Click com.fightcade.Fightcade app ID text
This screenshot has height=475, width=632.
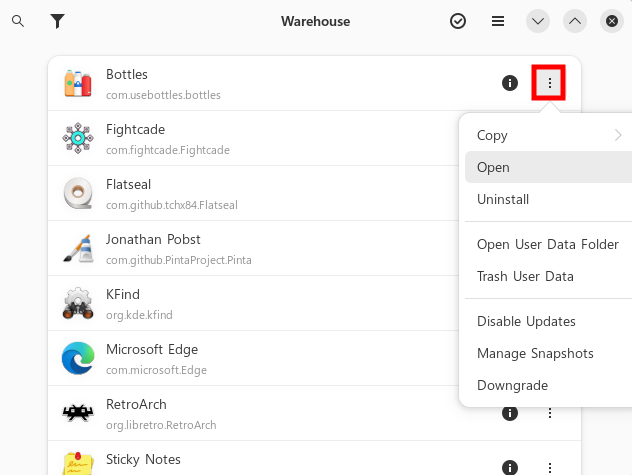[x=168, y=150]
